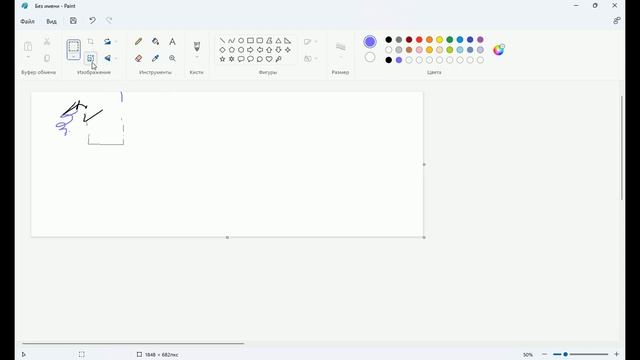Click the Share icon at top right
Screen dimensions: 640x360
617,20
